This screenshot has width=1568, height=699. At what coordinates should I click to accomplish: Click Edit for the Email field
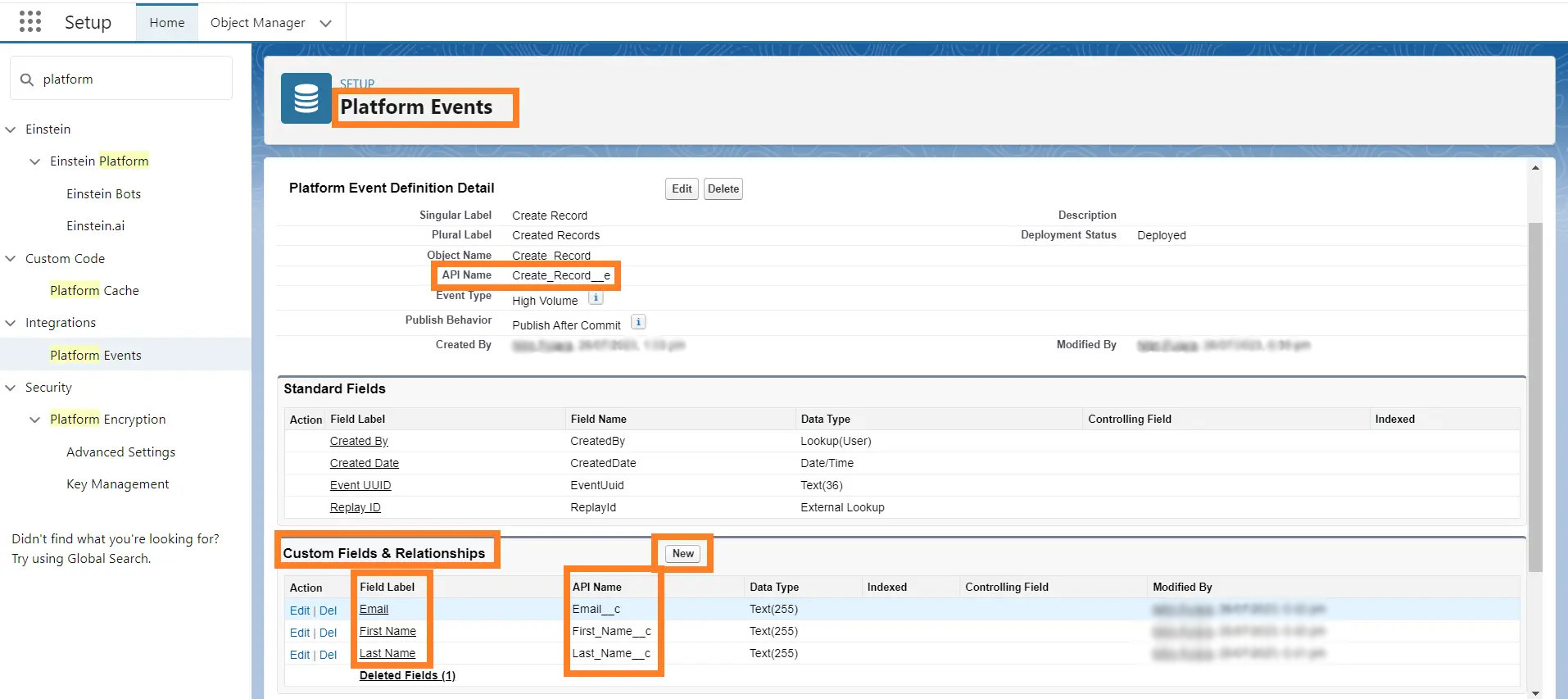300,611
